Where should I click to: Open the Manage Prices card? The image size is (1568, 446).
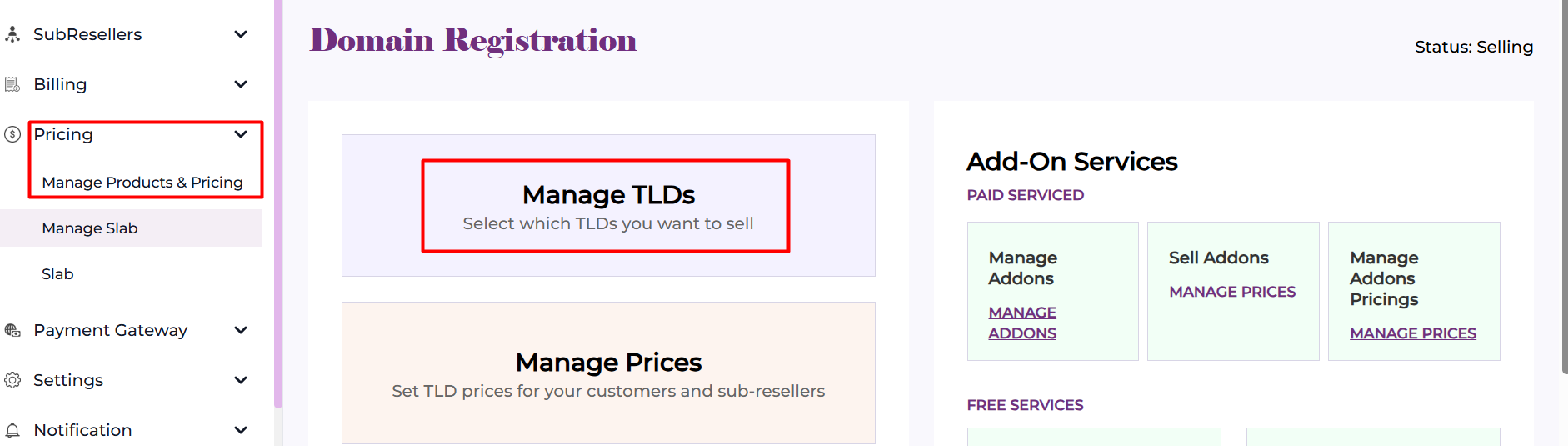click(x=608, y=373)
